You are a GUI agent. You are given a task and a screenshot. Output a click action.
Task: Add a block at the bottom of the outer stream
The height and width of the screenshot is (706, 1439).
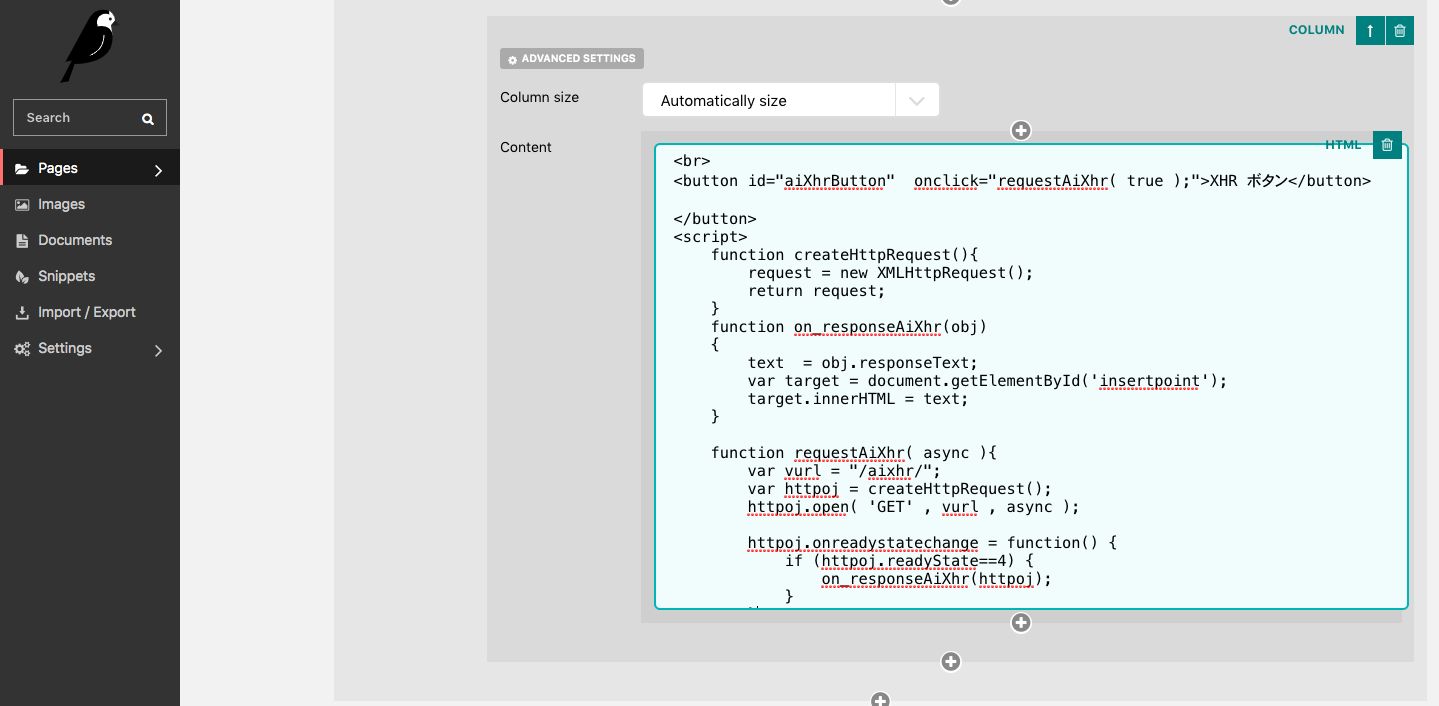click(x=880, y=700)
